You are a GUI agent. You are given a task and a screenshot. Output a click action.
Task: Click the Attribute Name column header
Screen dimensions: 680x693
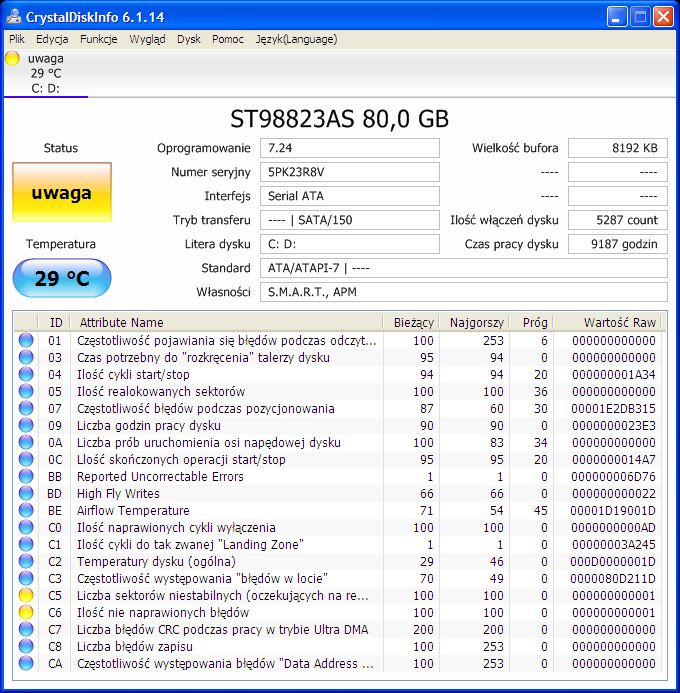(x=226, y=322)
